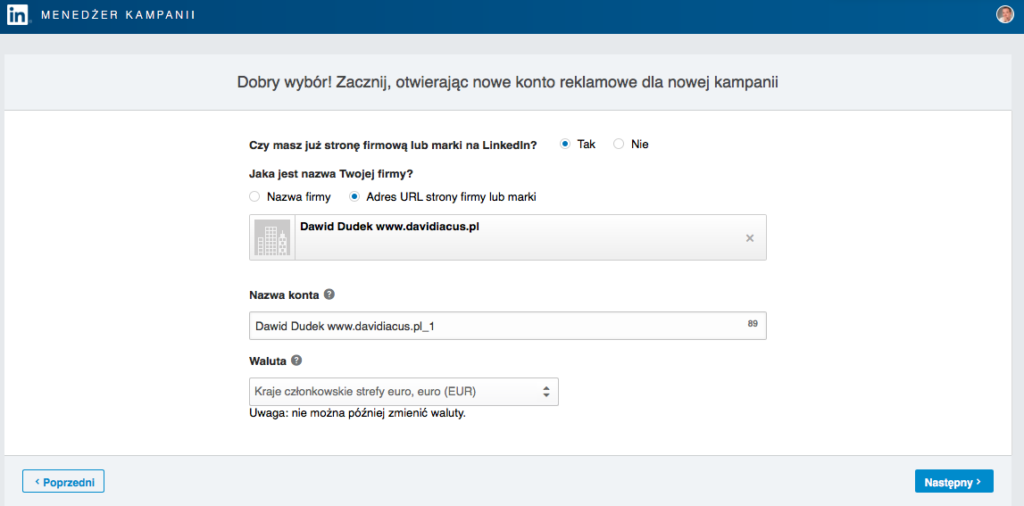Click the Menedżer Kampanii header title
This screenshot has height=506, width=1024.
tap(118, 16)
